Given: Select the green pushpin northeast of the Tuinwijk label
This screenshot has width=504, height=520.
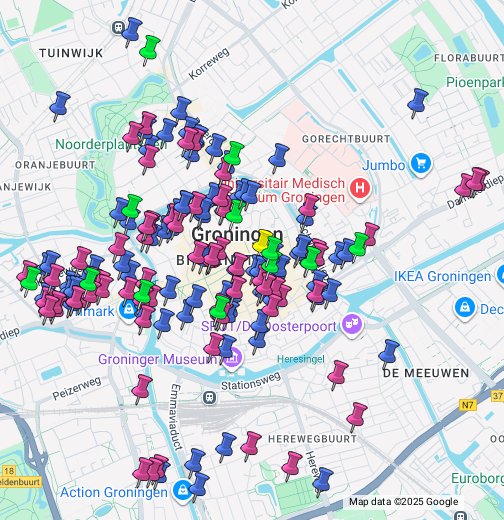Looking at the screenshot, I should point(149,50).
